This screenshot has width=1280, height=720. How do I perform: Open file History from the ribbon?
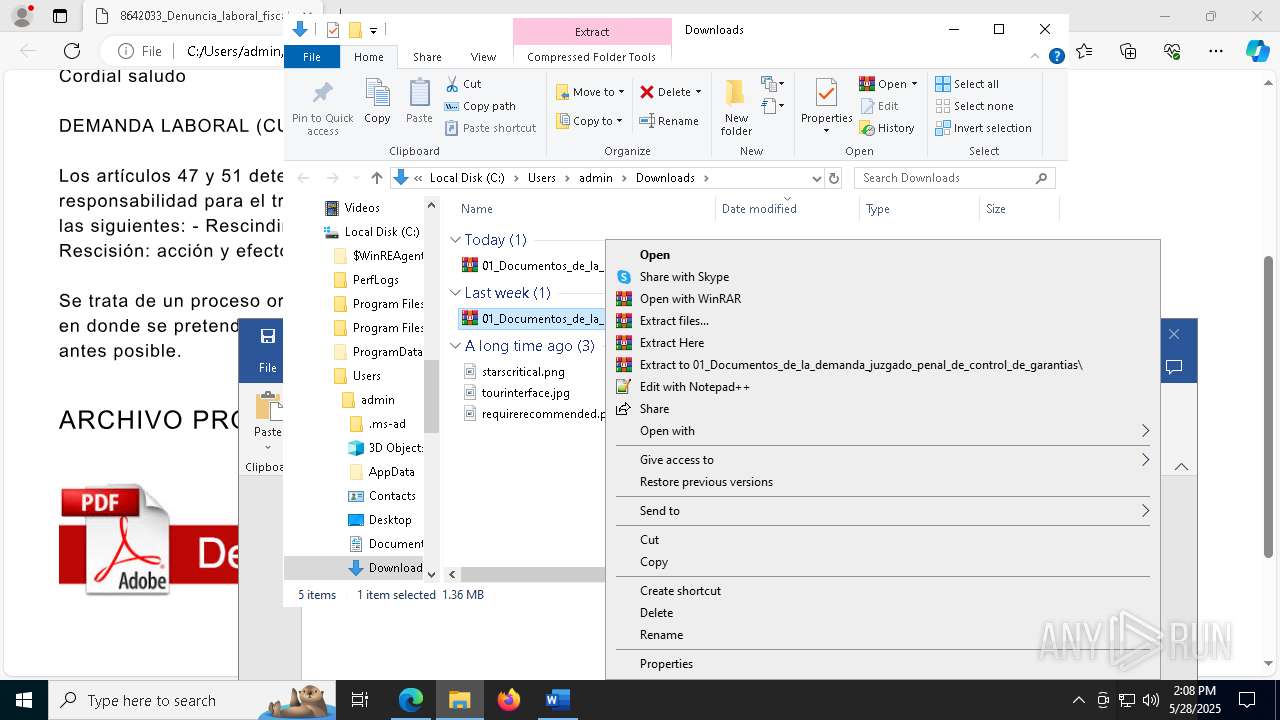coord(887,128)
